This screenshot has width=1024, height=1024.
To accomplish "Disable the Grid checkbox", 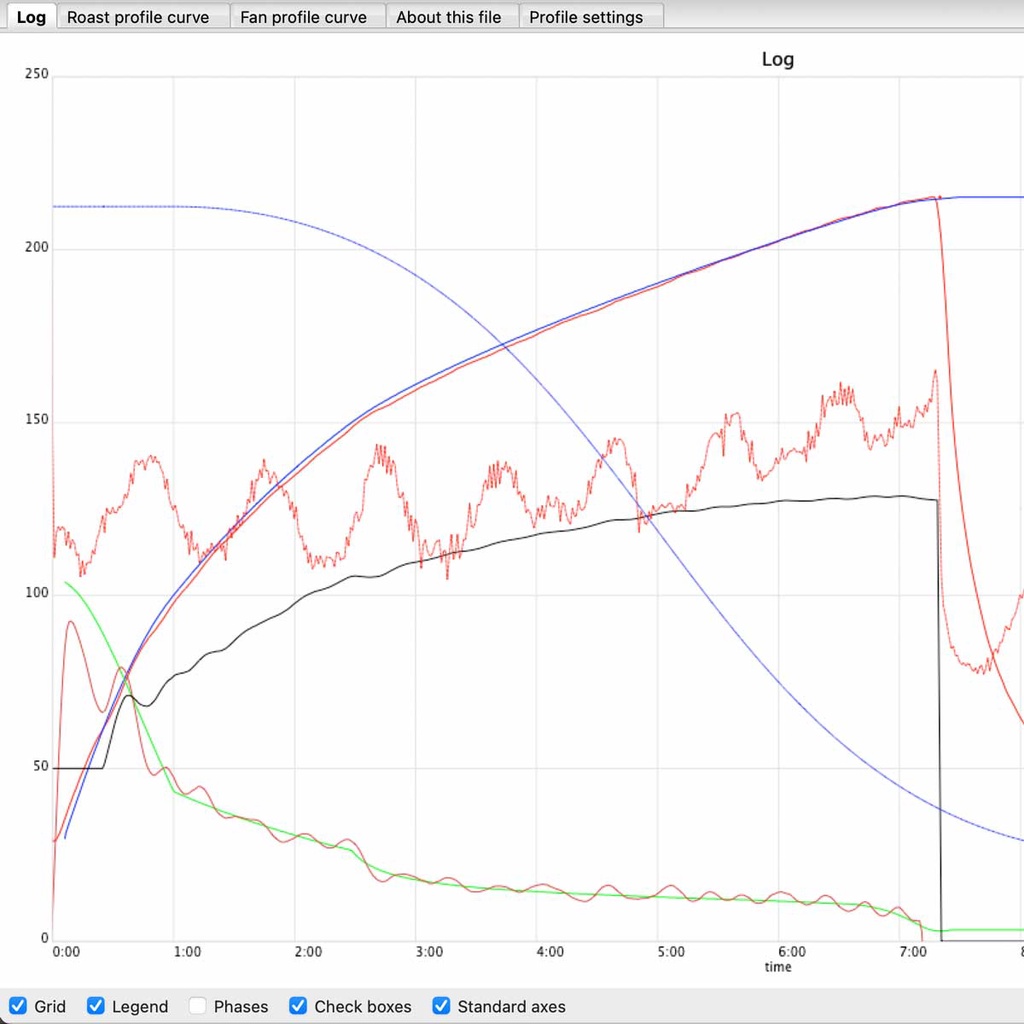I will click(18, 1006).
